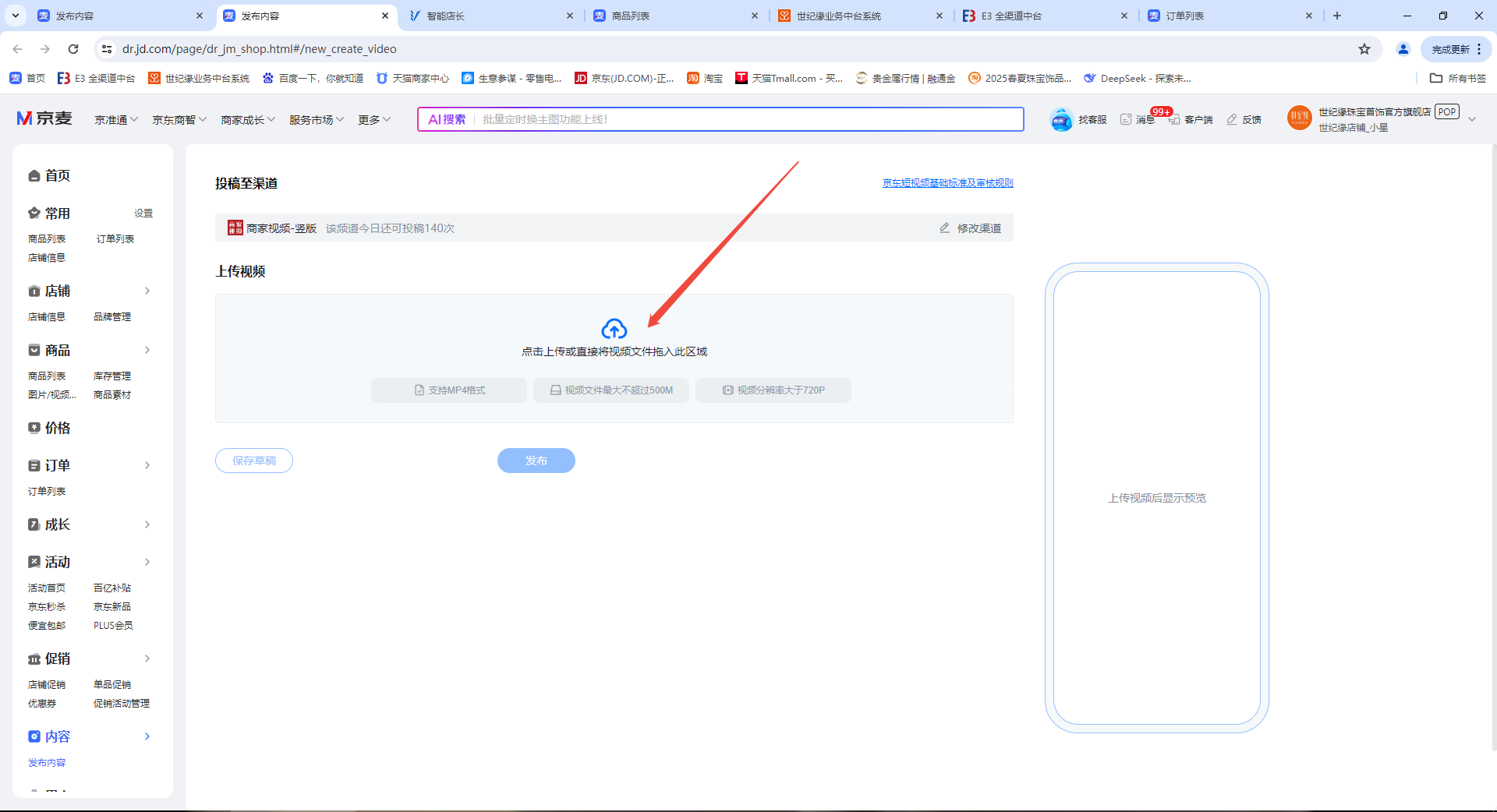Viewport: 1497px width, 812px height.
Task: Open 找客服 customer service robot icon
Action: (x=1062, y=119)
